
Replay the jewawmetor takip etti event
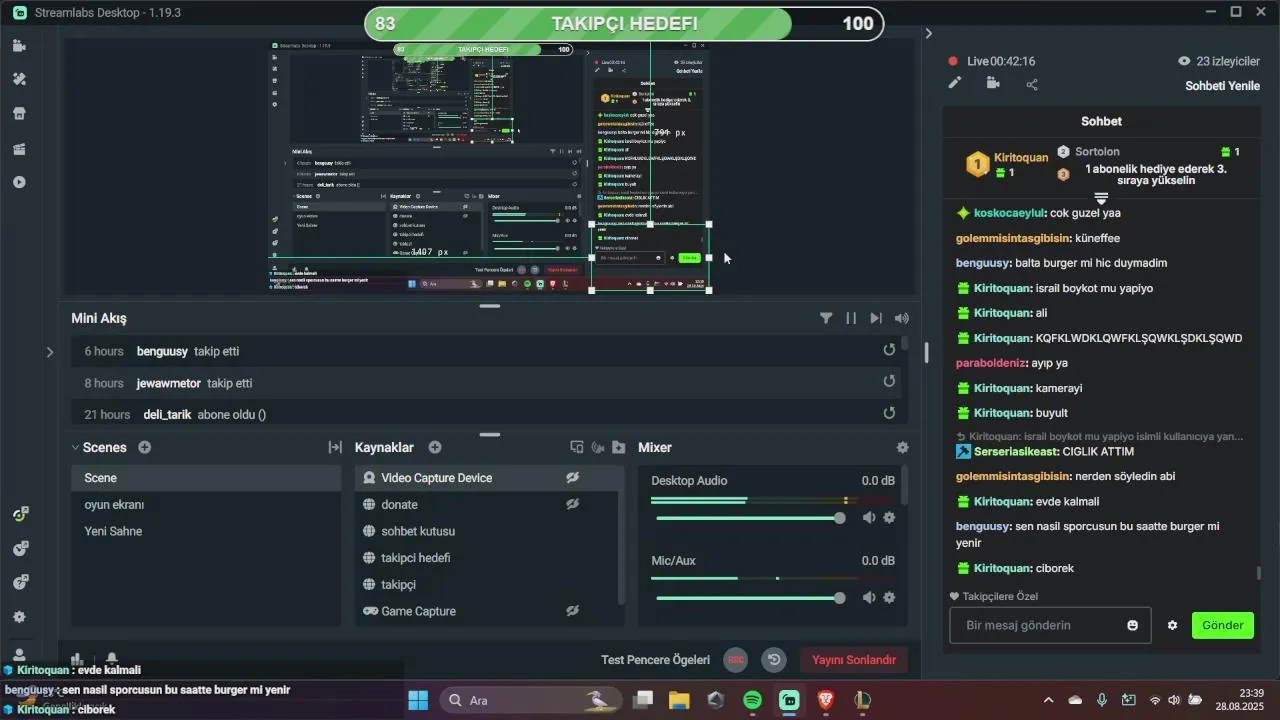(x=889, y=381)
